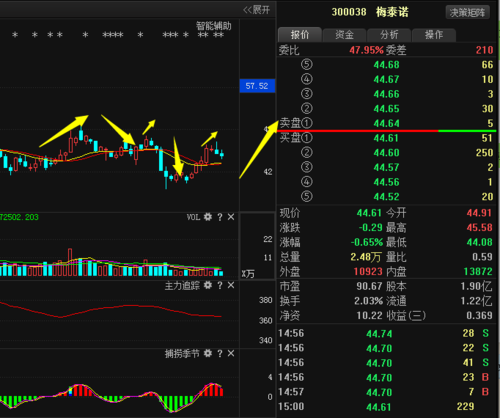500x418 pixels.
Task: Select buy level 4 price 44.56
Action: click(387, 182)
